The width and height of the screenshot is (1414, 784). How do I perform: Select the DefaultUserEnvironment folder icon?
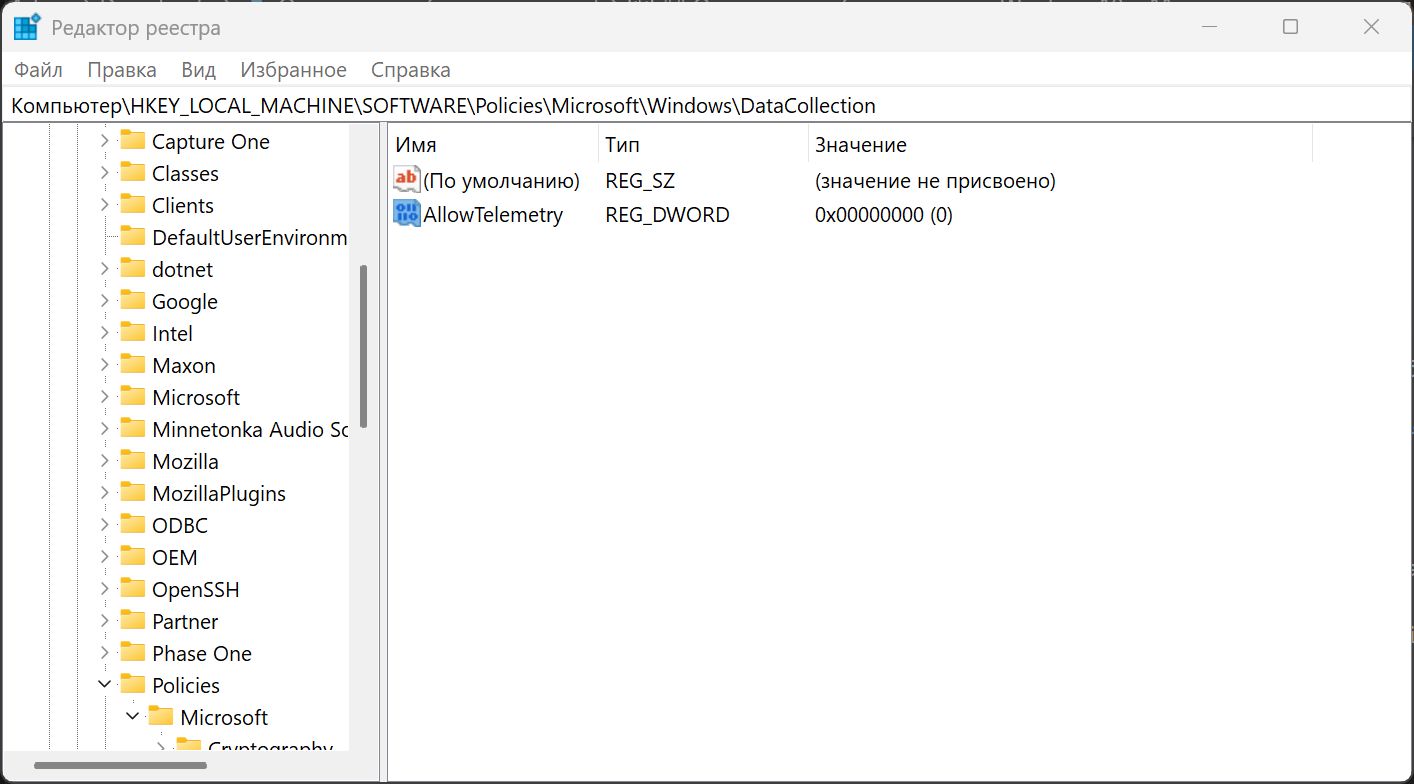click(x=133, y=237)
